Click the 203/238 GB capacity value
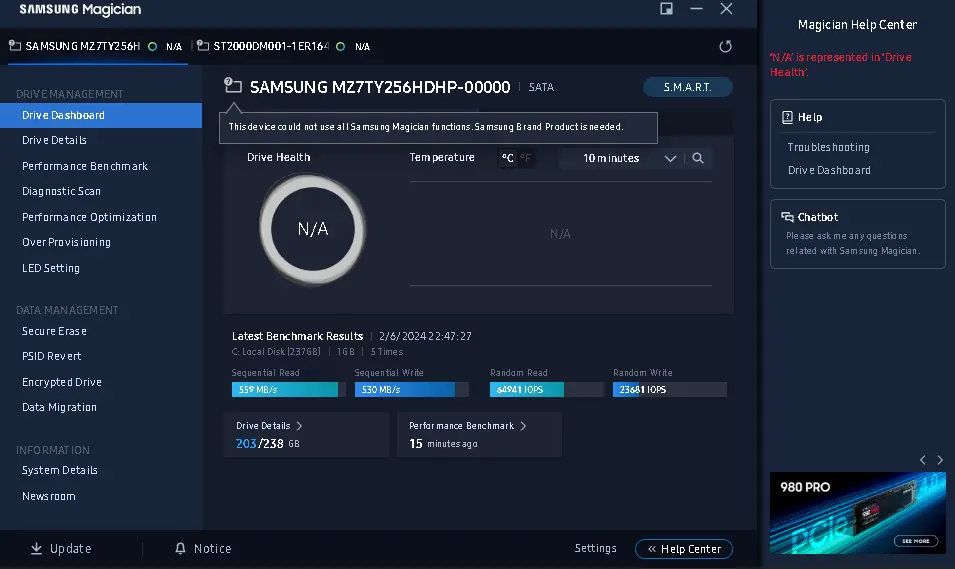 coord(267,444)
